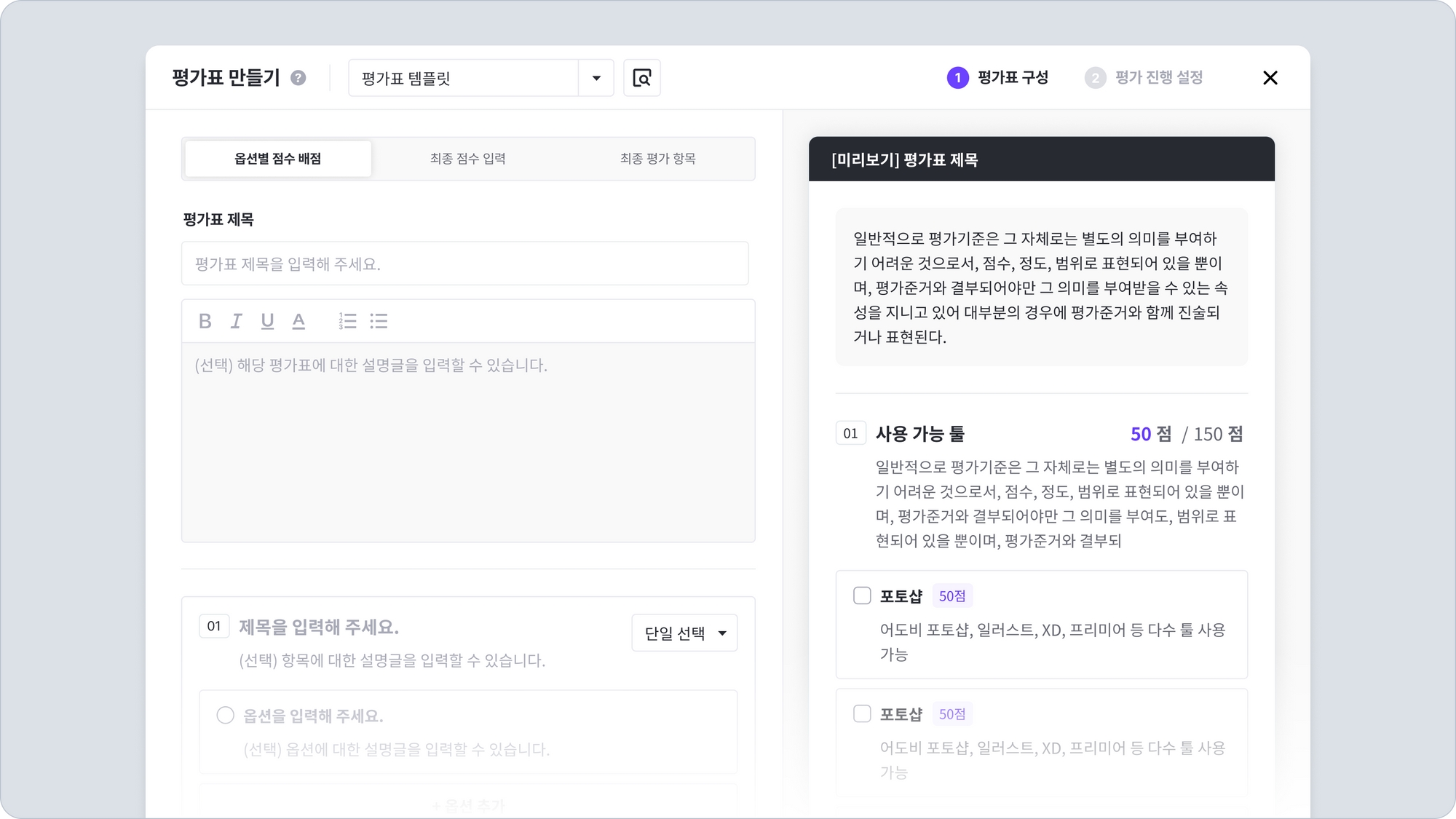Switch to the 최종 평가 항목 tab

(657, 159)
